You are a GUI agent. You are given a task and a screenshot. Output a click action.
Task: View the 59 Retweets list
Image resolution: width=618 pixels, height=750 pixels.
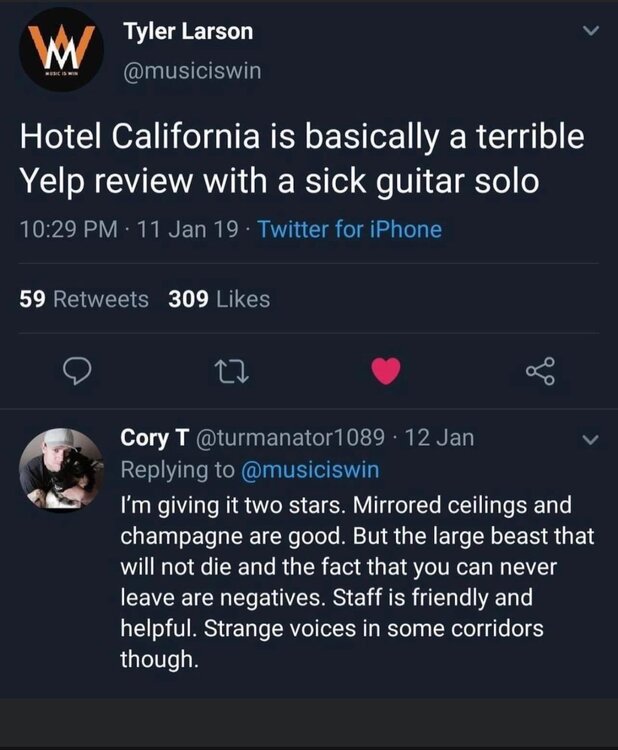point(84,299)
